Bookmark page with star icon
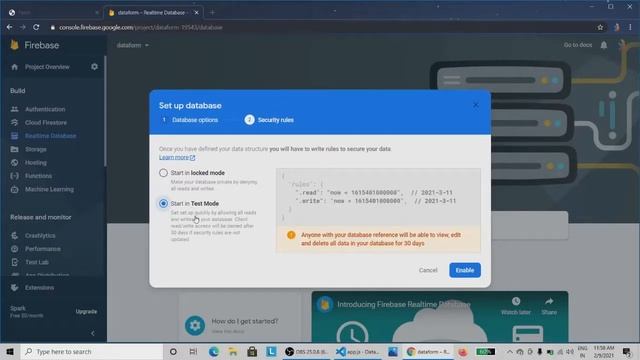The width and height of the screenshot is (640, 360). tap(600, 27)
